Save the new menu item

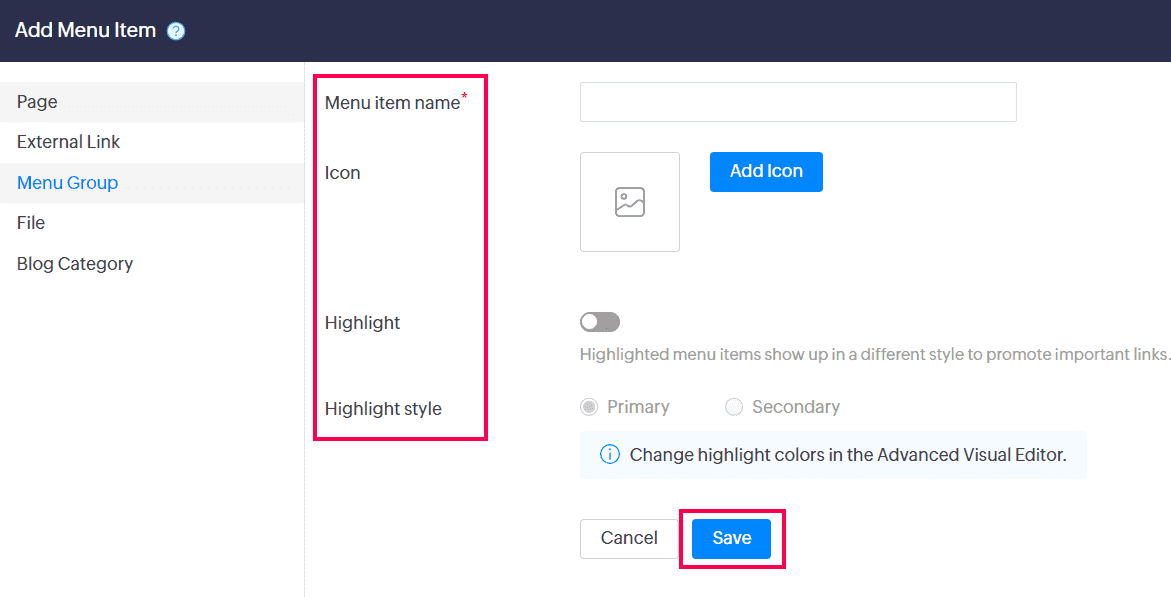(x=731, y=539)
